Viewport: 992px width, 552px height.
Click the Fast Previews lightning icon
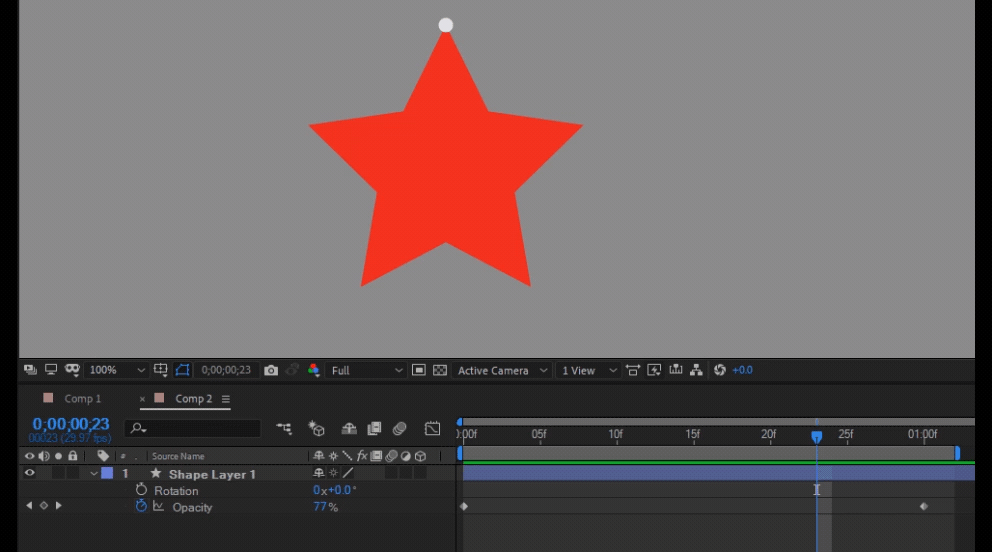point(654,370)
